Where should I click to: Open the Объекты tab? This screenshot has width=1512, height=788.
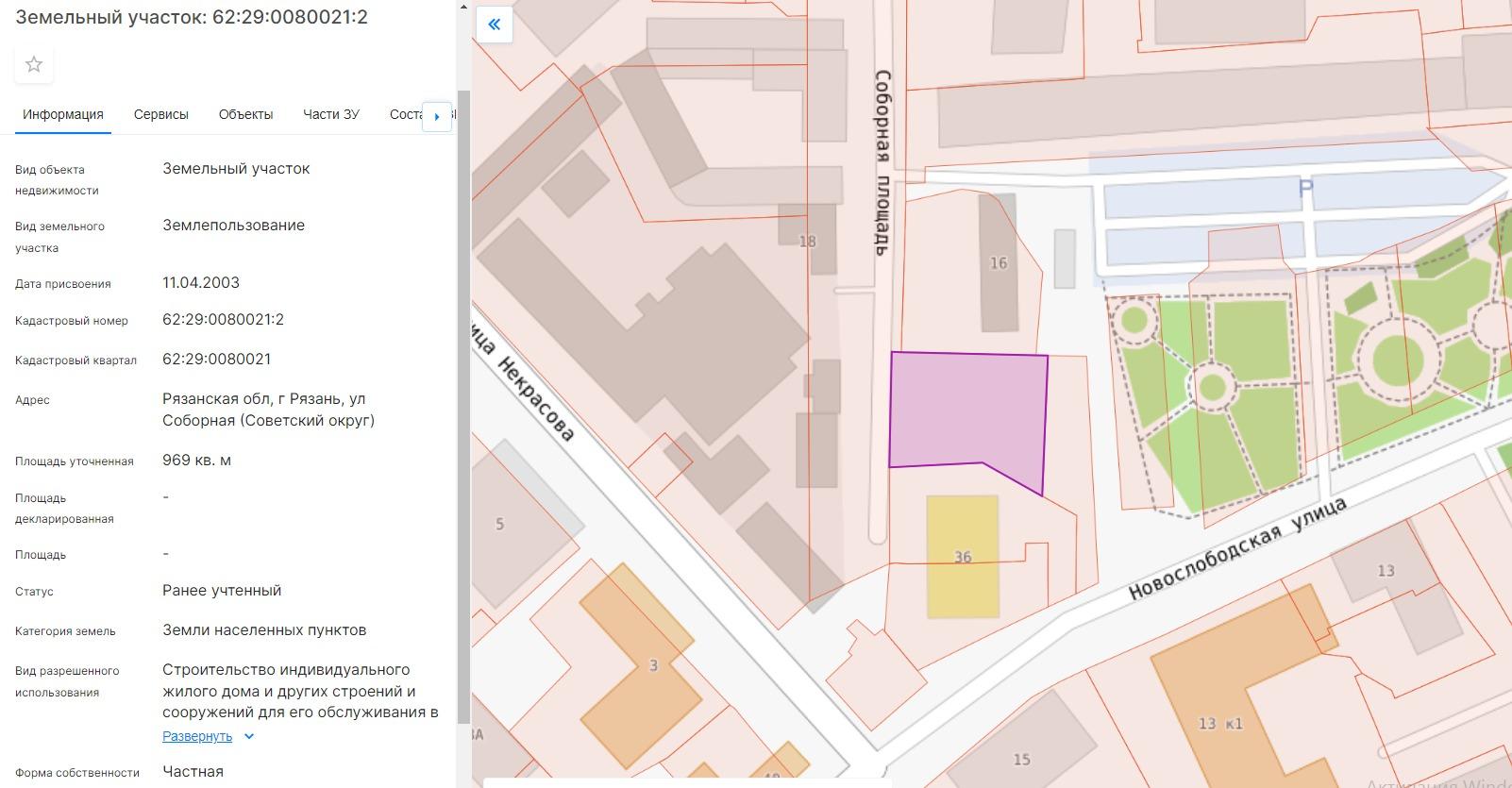coord(245,114)
